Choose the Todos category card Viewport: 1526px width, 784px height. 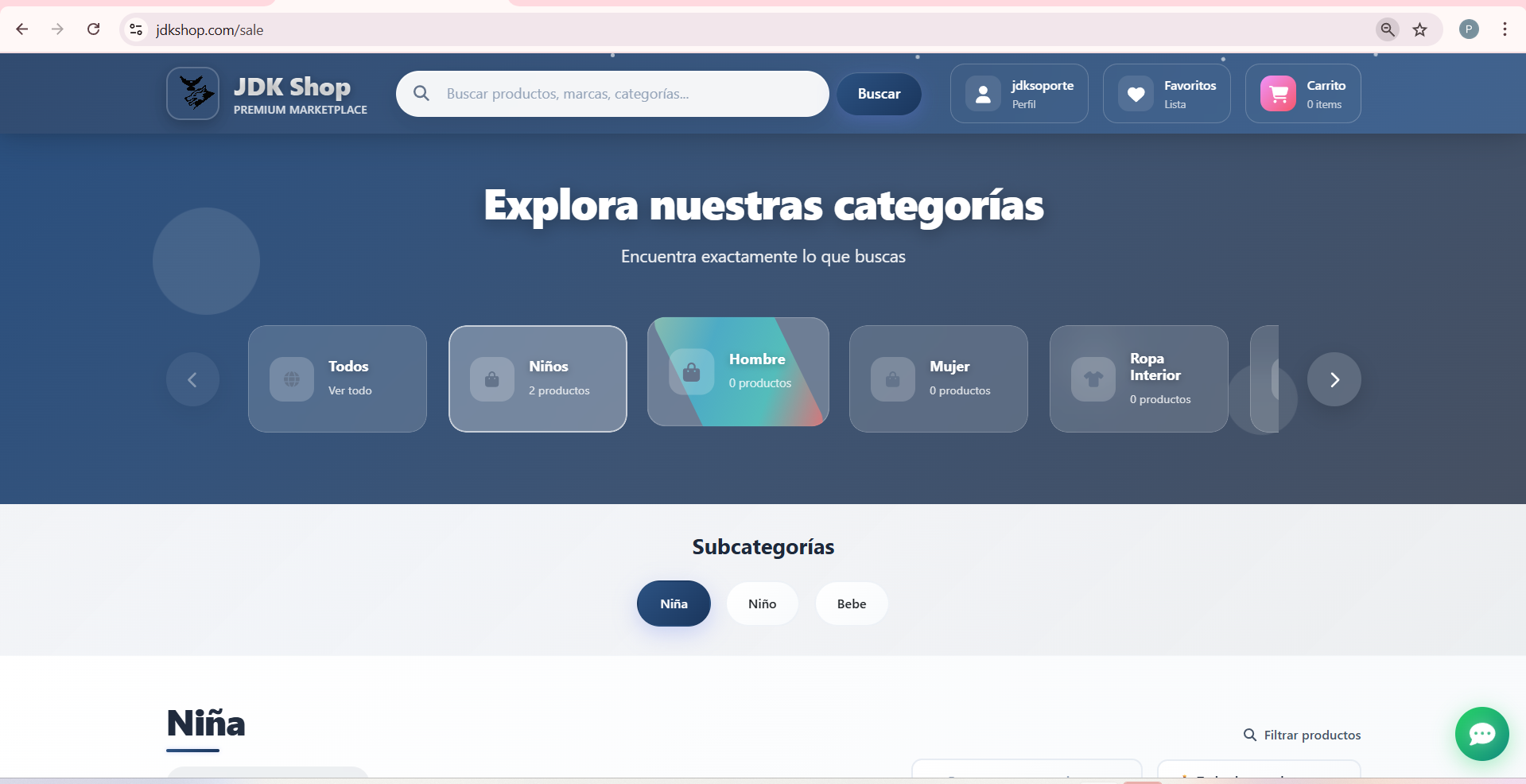tap(337, 378)
